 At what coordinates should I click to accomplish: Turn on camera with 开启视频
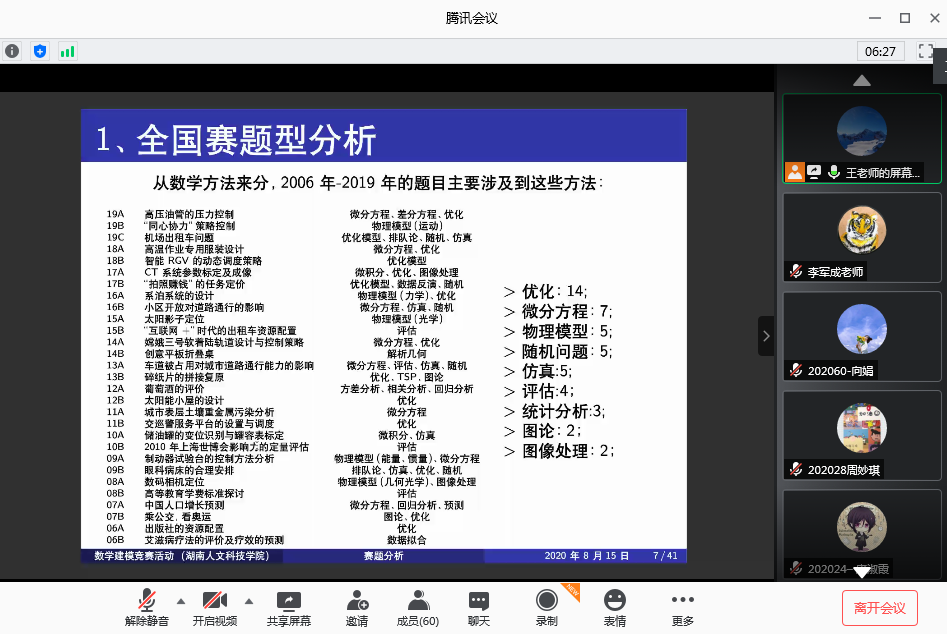pyautogui.click(x=215, y=607)
